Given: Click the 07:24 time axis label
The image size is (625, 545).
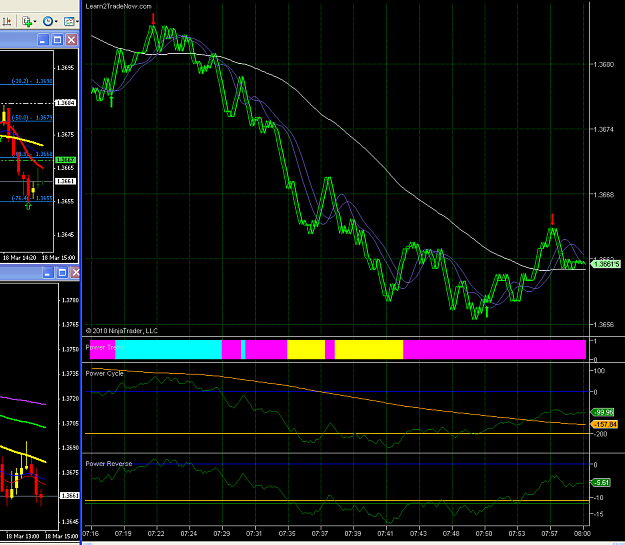Looking at the screenshot, I should pyautogui.click(x=189, y=533).
